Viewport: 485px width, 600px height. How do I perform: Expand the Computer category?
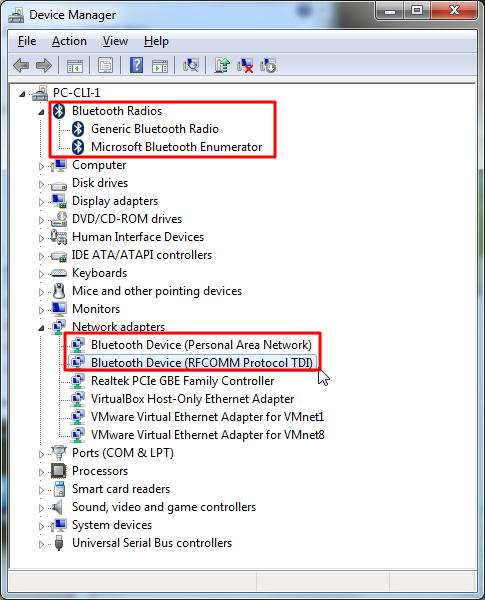click(x=41, y=166)
